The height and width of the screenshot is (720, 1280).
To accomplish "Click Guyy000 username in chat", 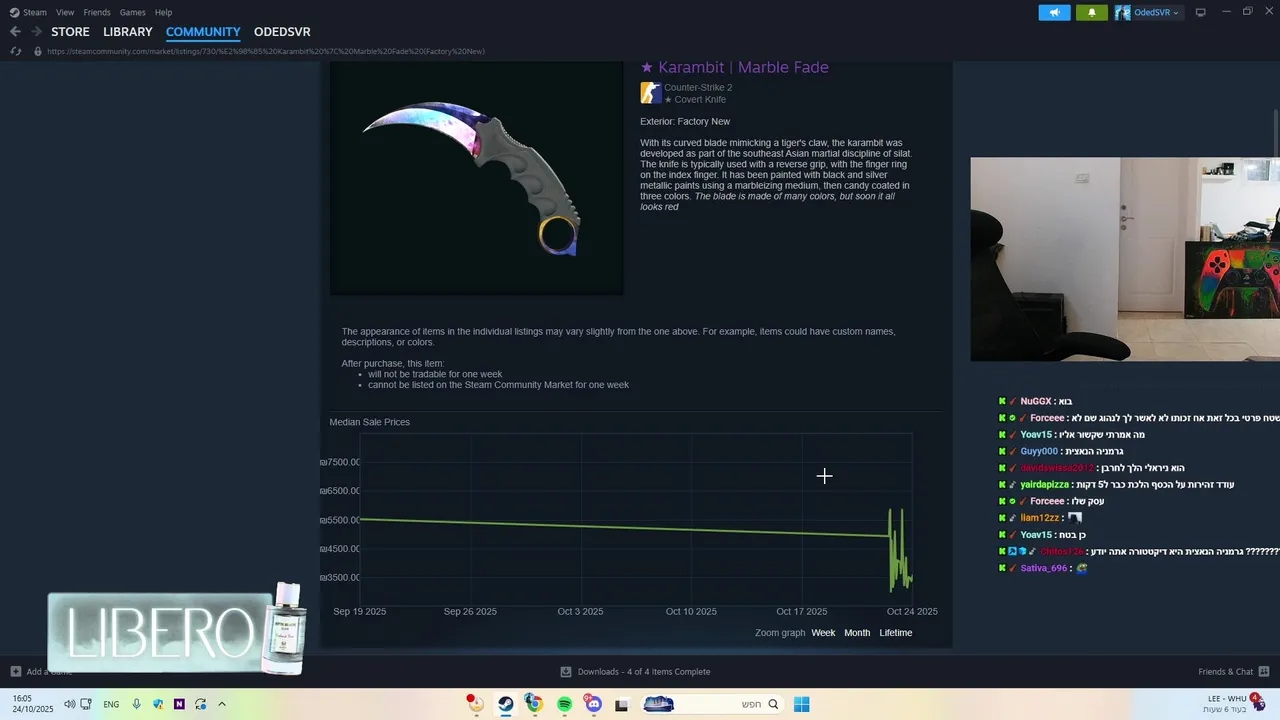I will click(x=1039, y=452).
